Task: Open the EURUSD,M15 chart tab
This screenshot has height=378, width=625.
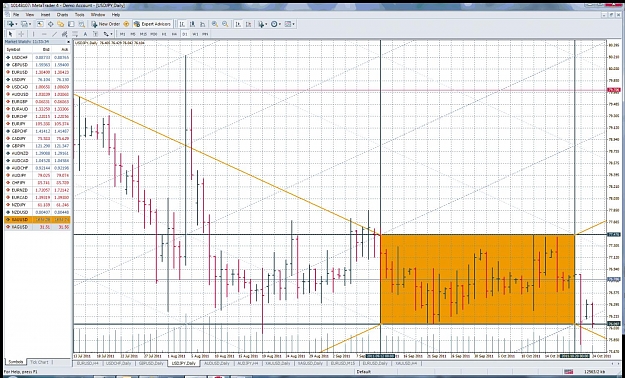Action: (344, 364)
